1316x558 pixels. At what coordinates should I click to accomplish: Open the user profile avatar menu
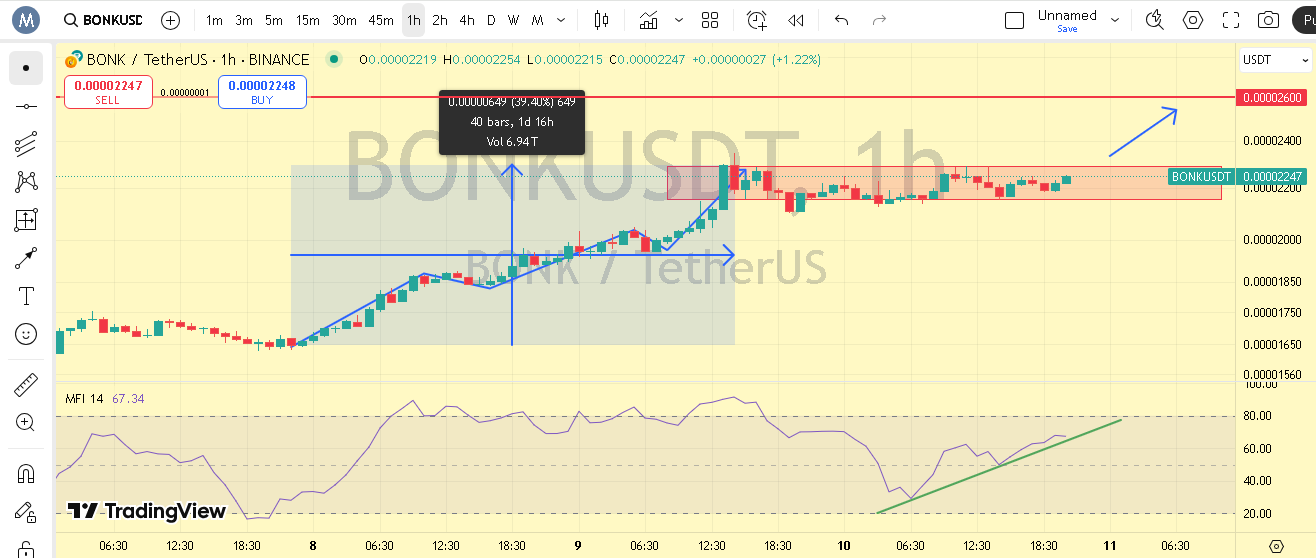coord(25,19)
